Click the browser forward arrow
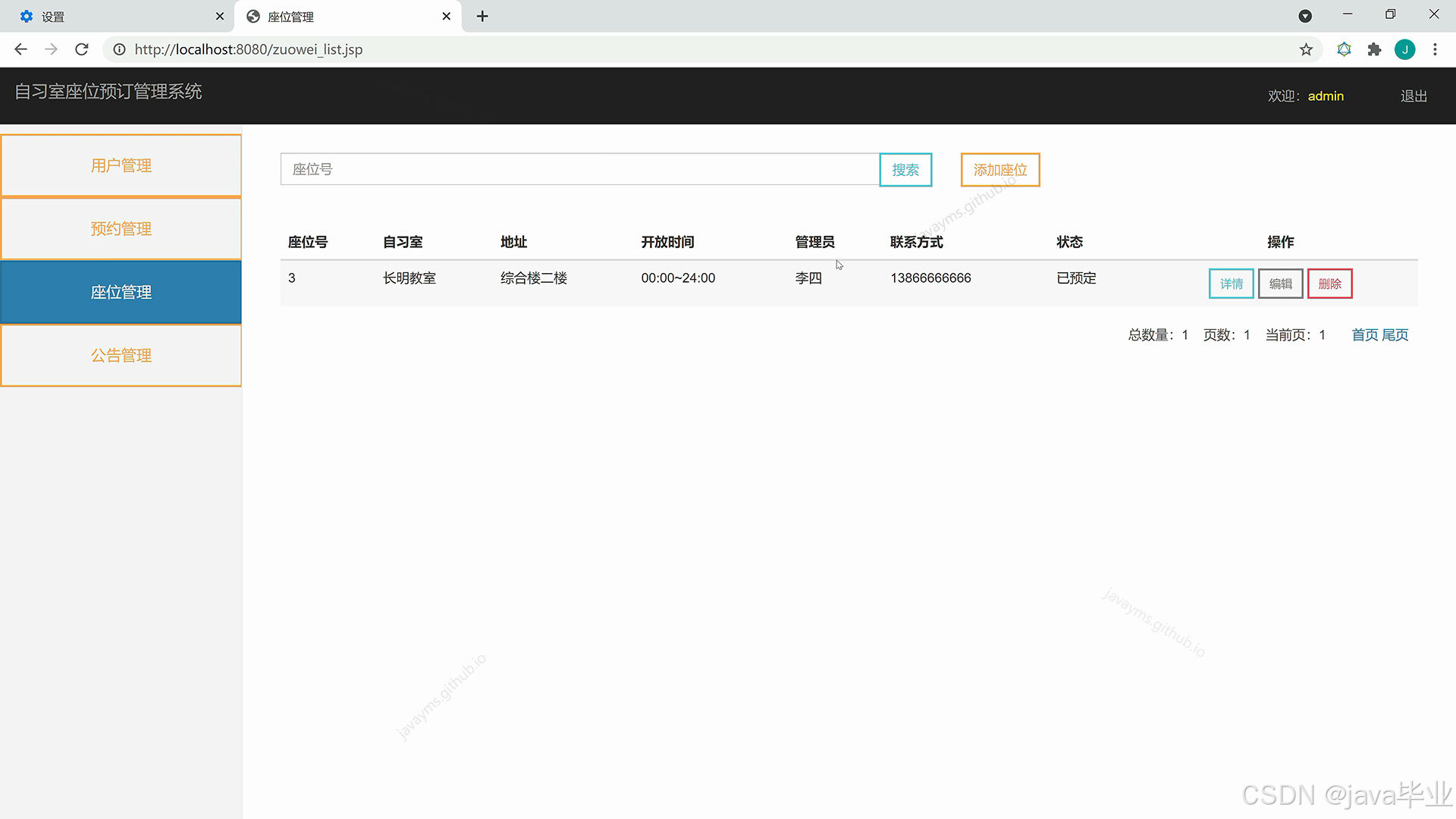 point(51,49)
